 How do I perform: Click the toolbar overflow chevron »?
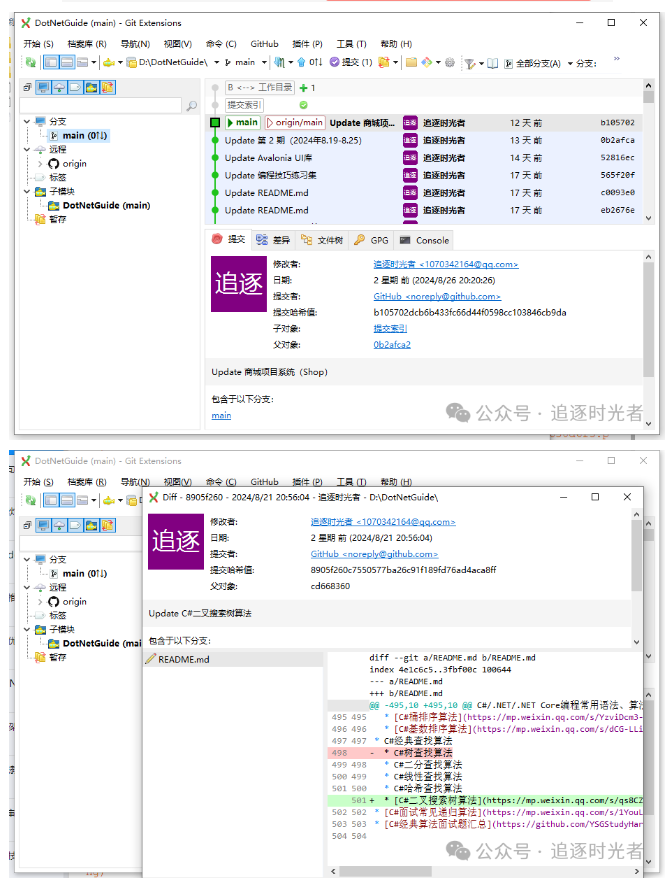pos(617,59)
